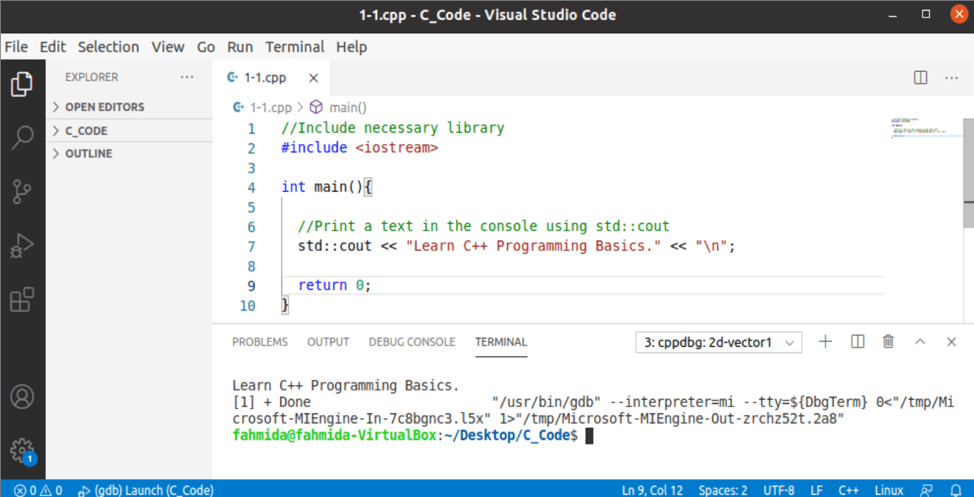Split the terminal panel
The image size is (974, 497).
coord(857,341)
